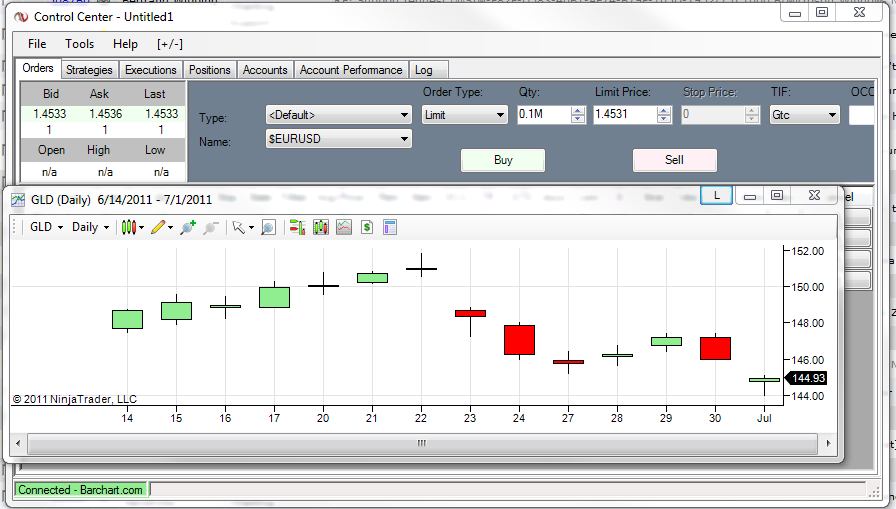Click the red candlestick for the 30th
896x509 pixels.
coord(715,348)
